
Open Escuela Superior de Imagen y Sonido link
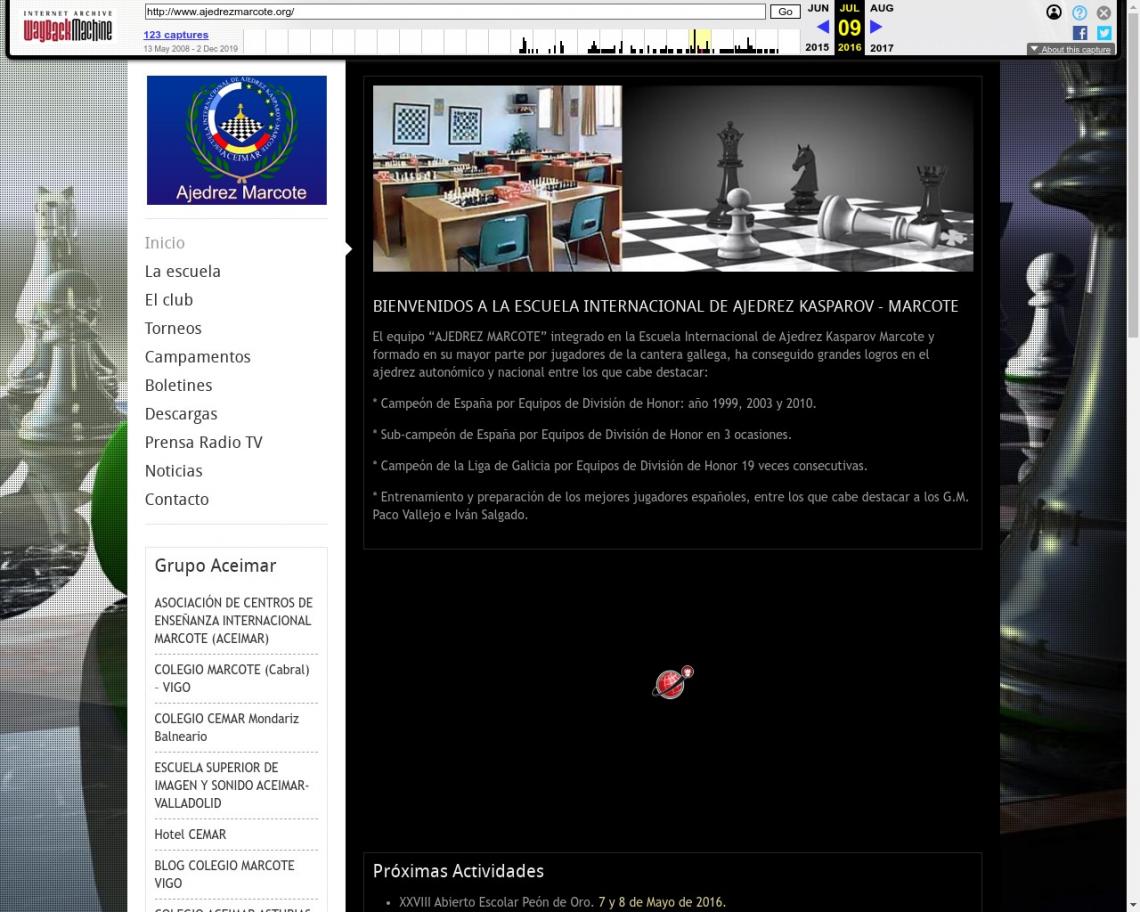[x=231, y=785]
